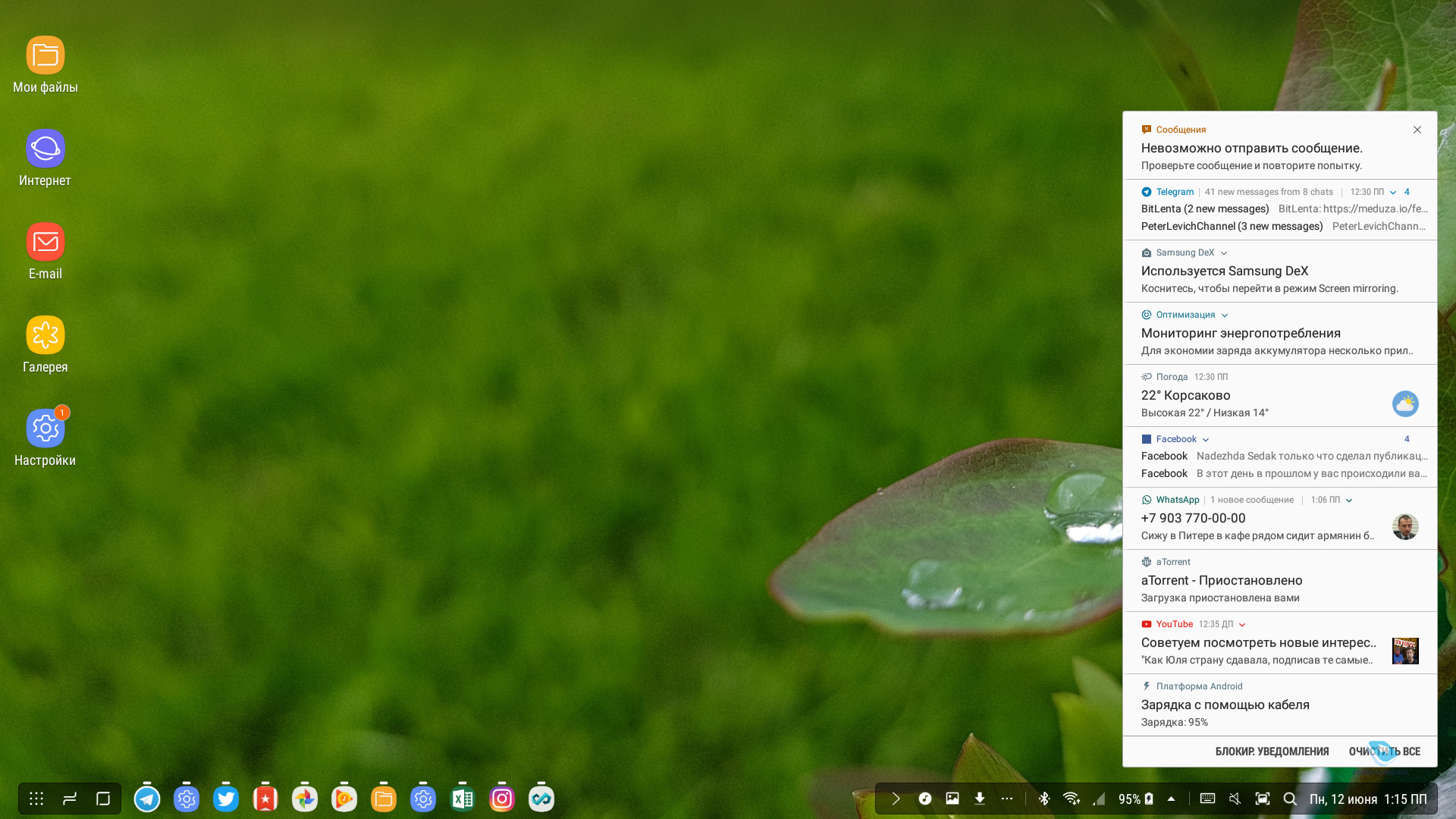Open the Мои файлы desktop shortcut

(45, 65)
